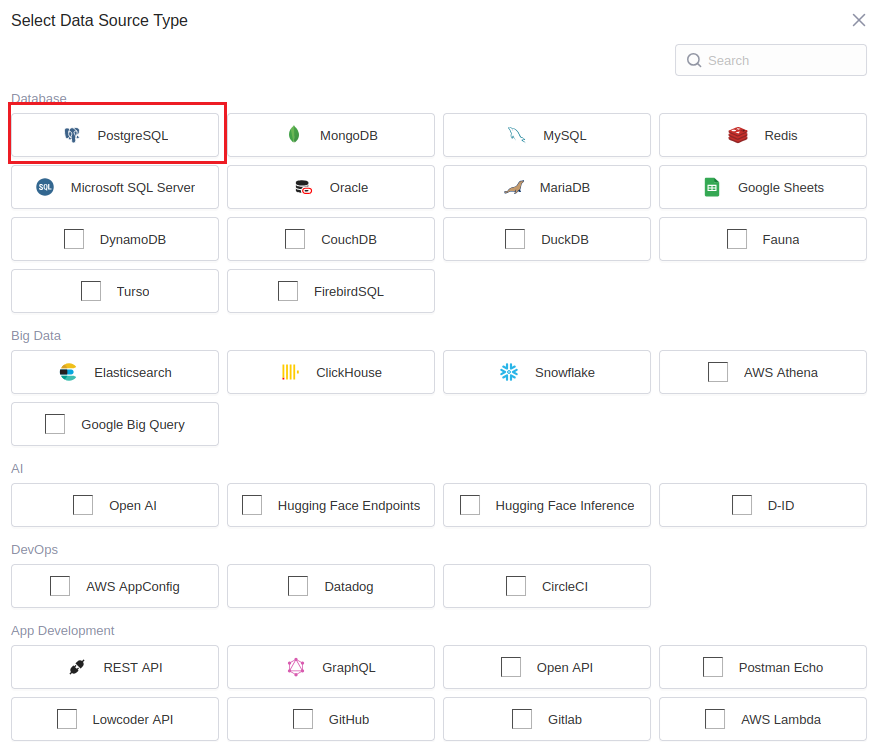This screenshot has width=876, height=742.
Task: Select the PostgreSQL data source
Action: (x=115, y=135)
